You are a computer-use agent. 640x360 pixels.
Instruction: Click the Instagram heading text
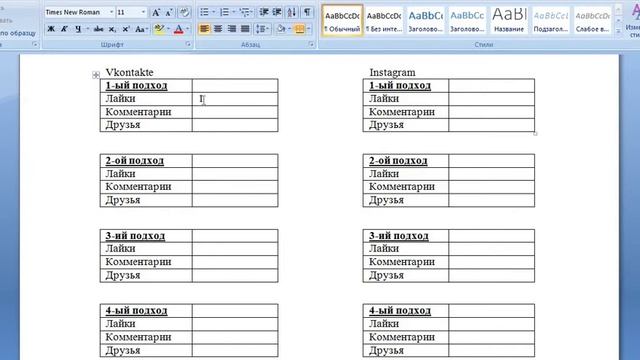tap(392, 73)
